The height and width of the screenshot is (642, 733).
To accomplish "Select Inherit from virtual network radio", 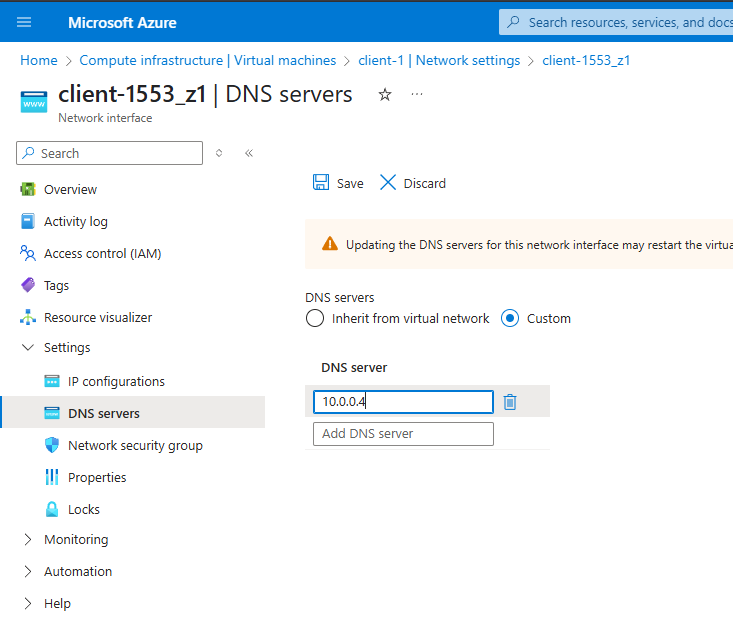I will click(x=315, y=318).
